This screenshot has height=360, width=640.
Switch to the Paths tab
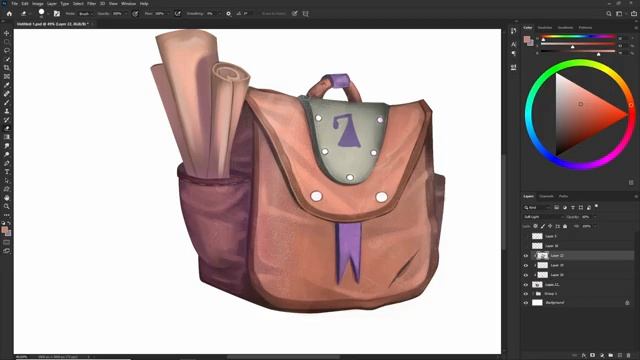coord(563,196)
